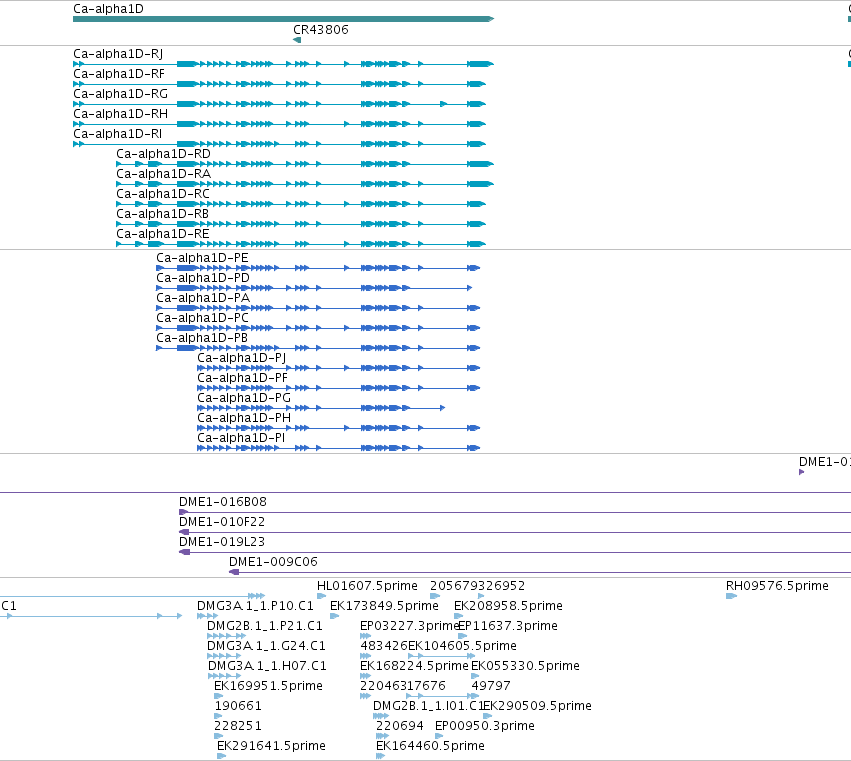
Task: Click the EK291641.5prime label
Action: coord(271,746)
